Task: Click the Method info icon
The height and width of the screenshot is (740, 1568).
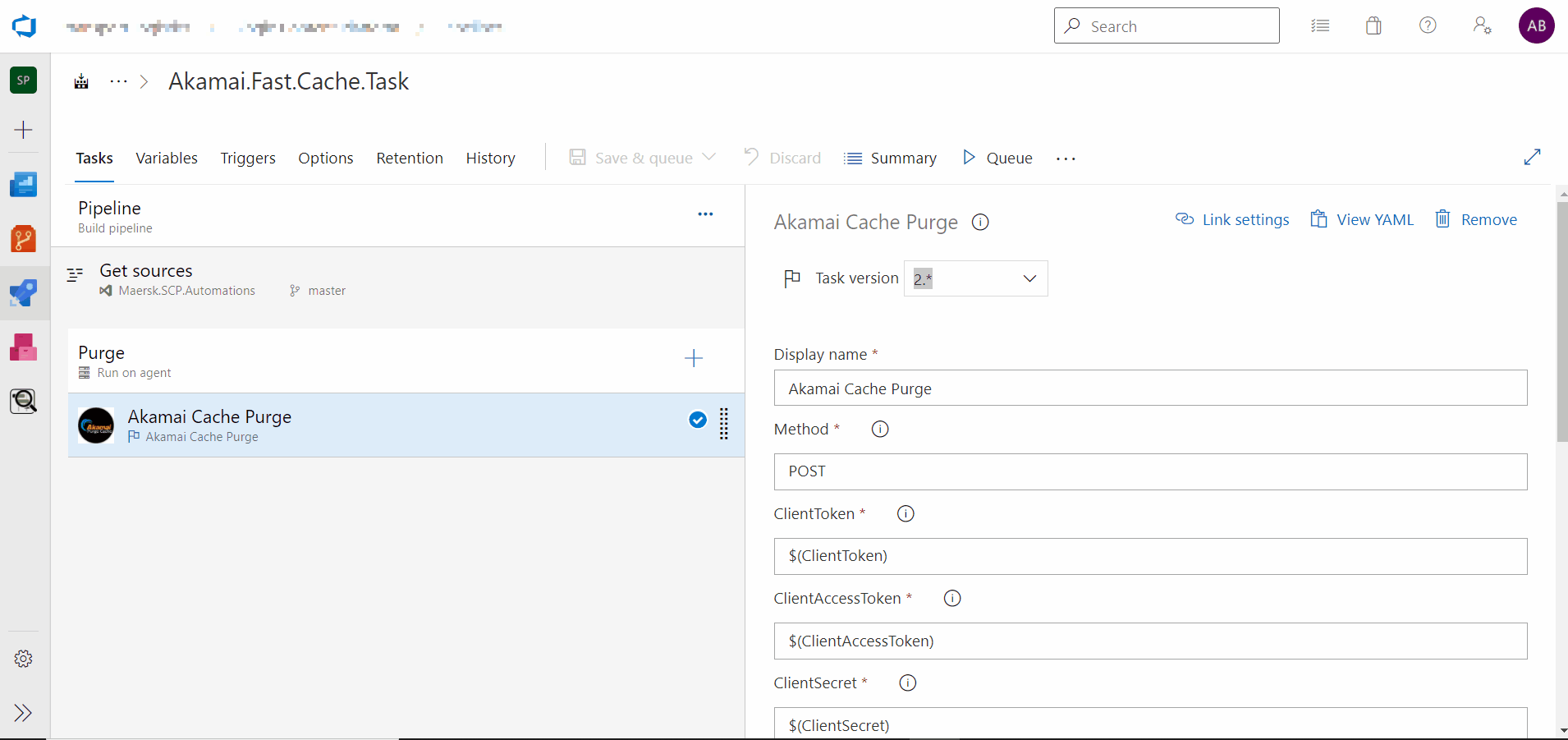Action: point(880,430)
